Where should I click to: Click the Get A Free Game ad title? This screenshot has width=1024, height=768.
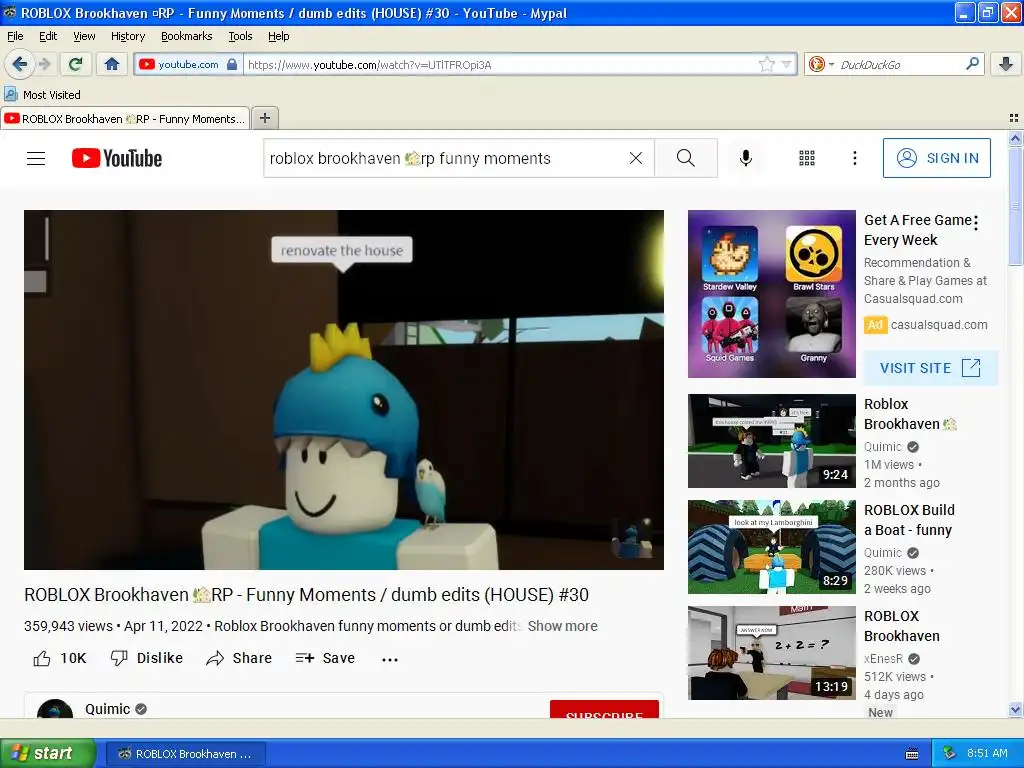point(918,230)
